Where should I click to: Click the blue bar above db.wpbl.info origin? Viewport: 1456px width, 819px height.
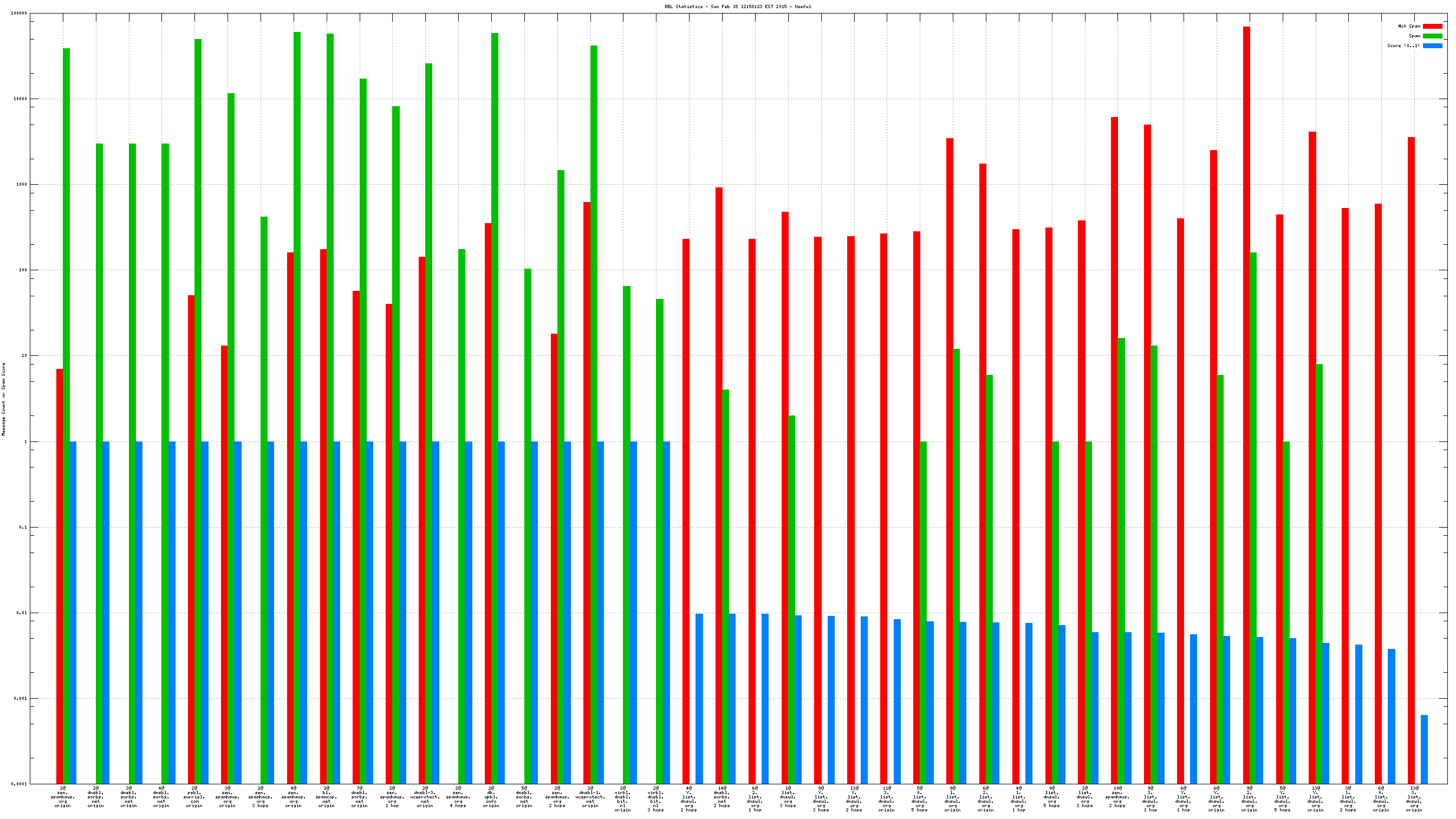502,610
